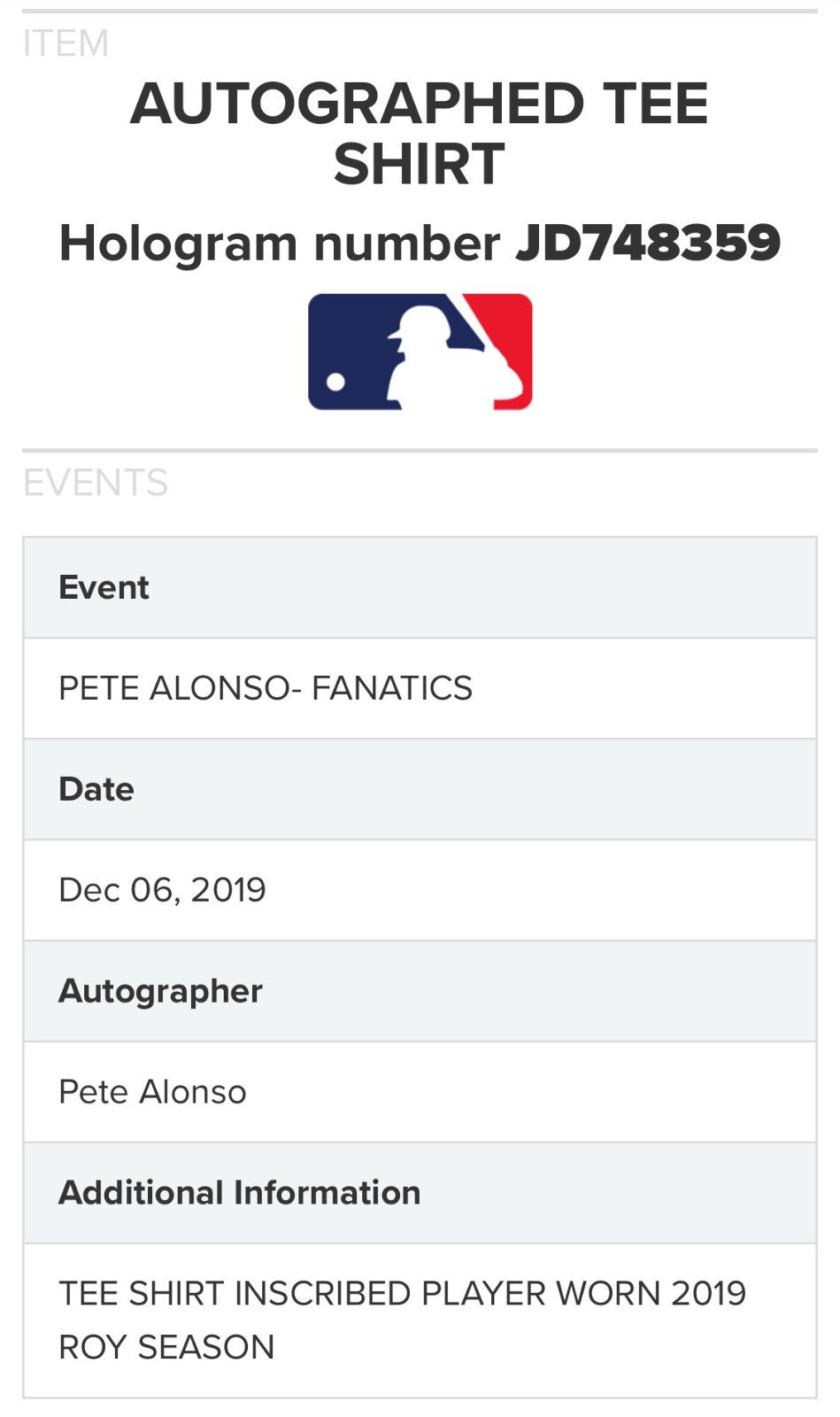Select the Autographer header row

[420, 991]
